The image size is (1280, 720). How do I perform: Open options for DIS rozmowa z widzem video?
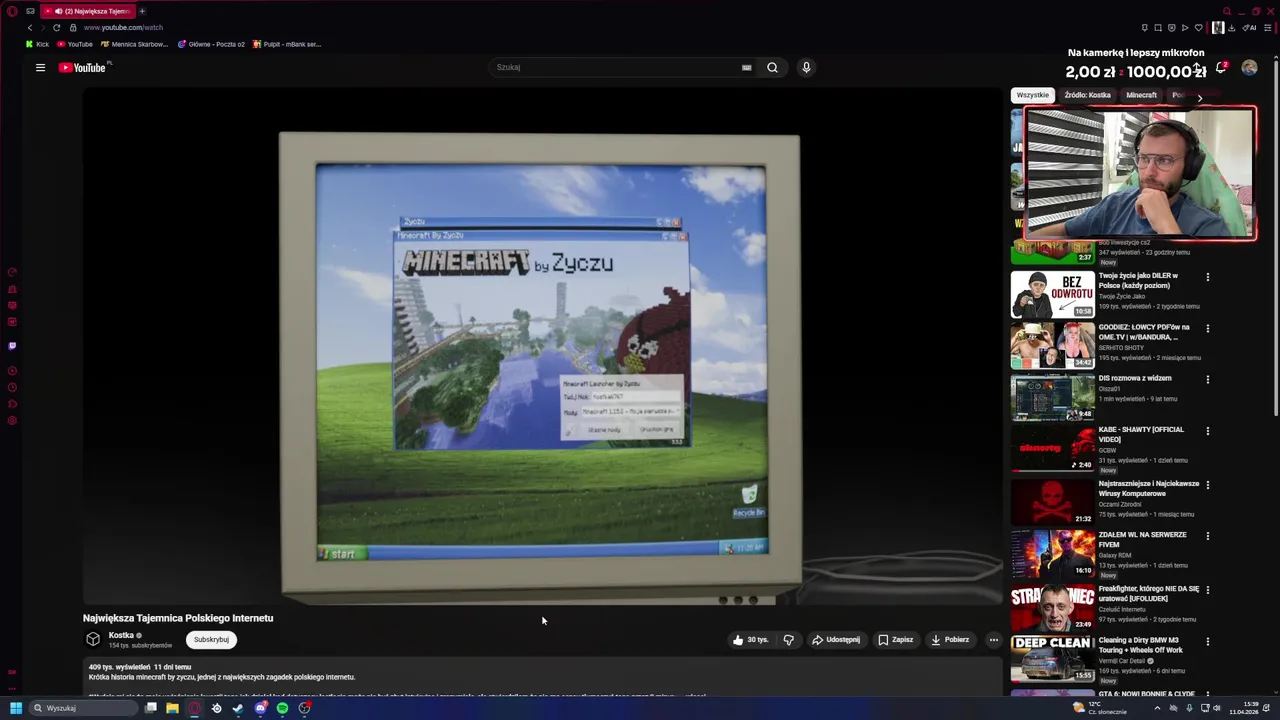pos(1207,380)
